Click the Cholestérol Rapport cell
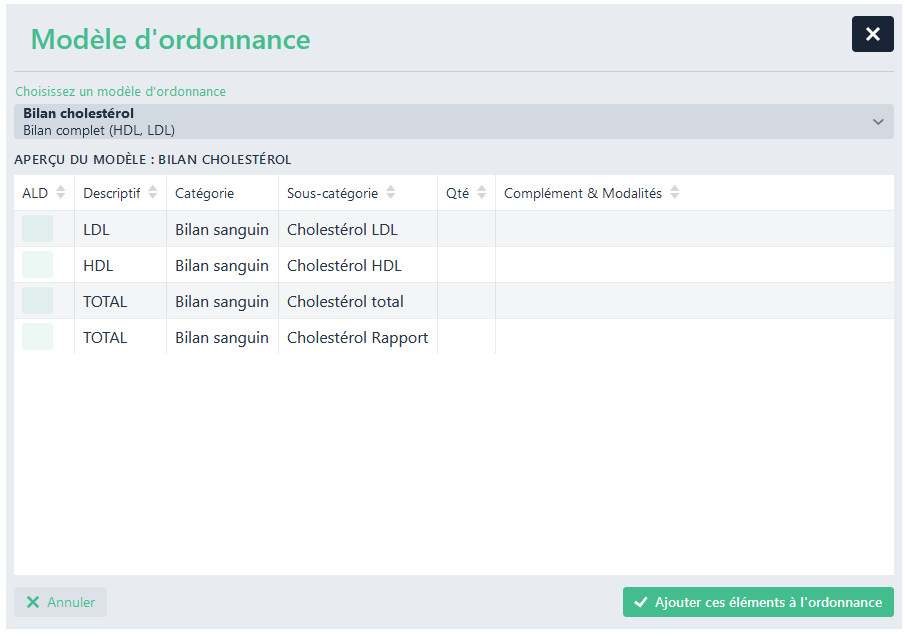This screenshot has height=637, width=905. tap(357, 337)
